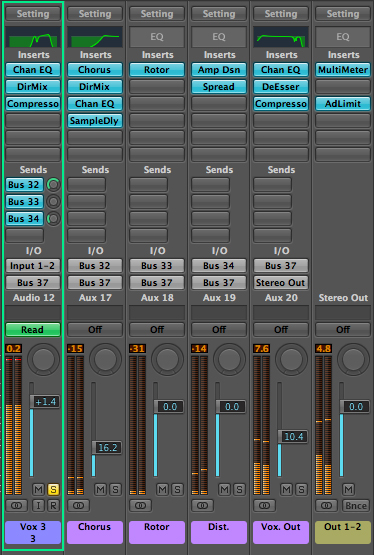374x555 pixels.
Task: Open Chorus channel Off automation menu
Action: tap(95, 330)
